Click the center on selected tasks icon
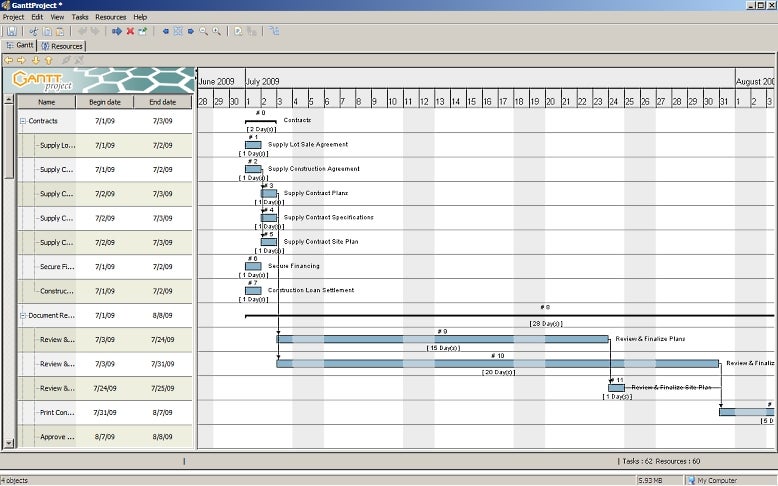Image resolution: width=778 pixels, height=486 pixels. click(x=178, y=31)
